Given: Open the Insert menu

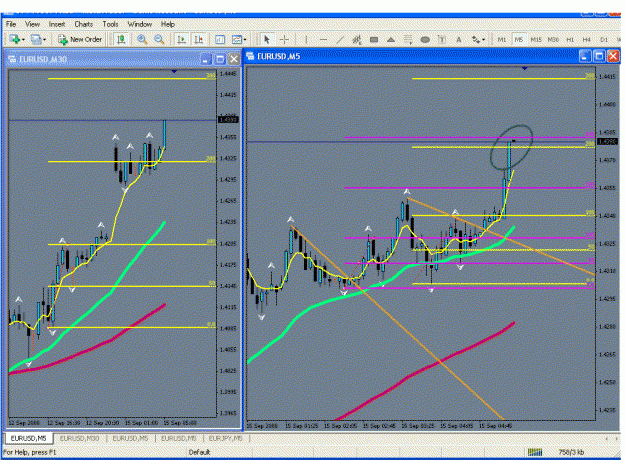Looking at the screenshot, I should tap(57, 24).
